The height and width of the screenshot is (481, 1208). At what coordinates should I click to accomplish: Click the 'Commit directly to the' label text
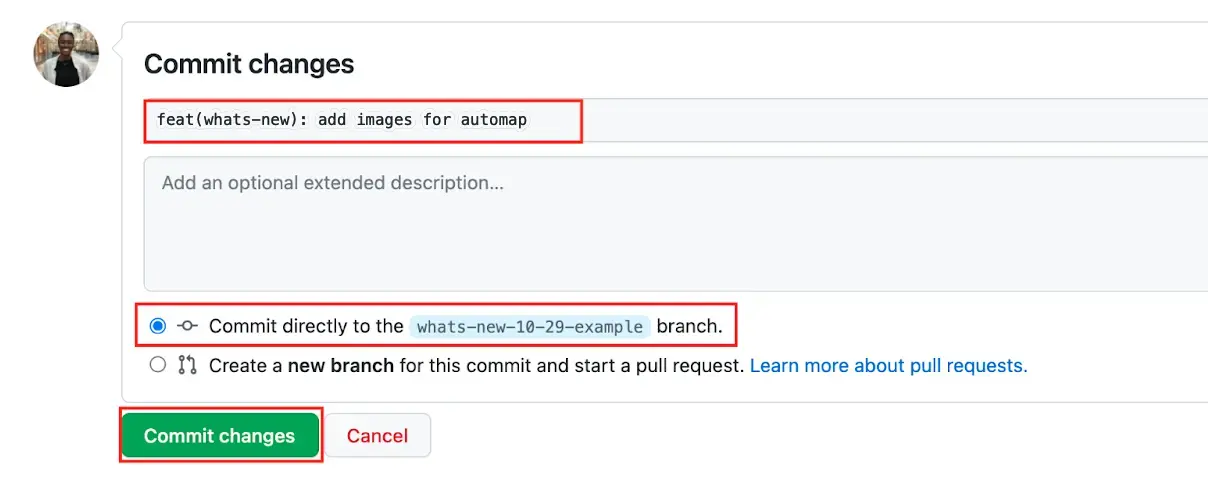click(x=305, y=326)
